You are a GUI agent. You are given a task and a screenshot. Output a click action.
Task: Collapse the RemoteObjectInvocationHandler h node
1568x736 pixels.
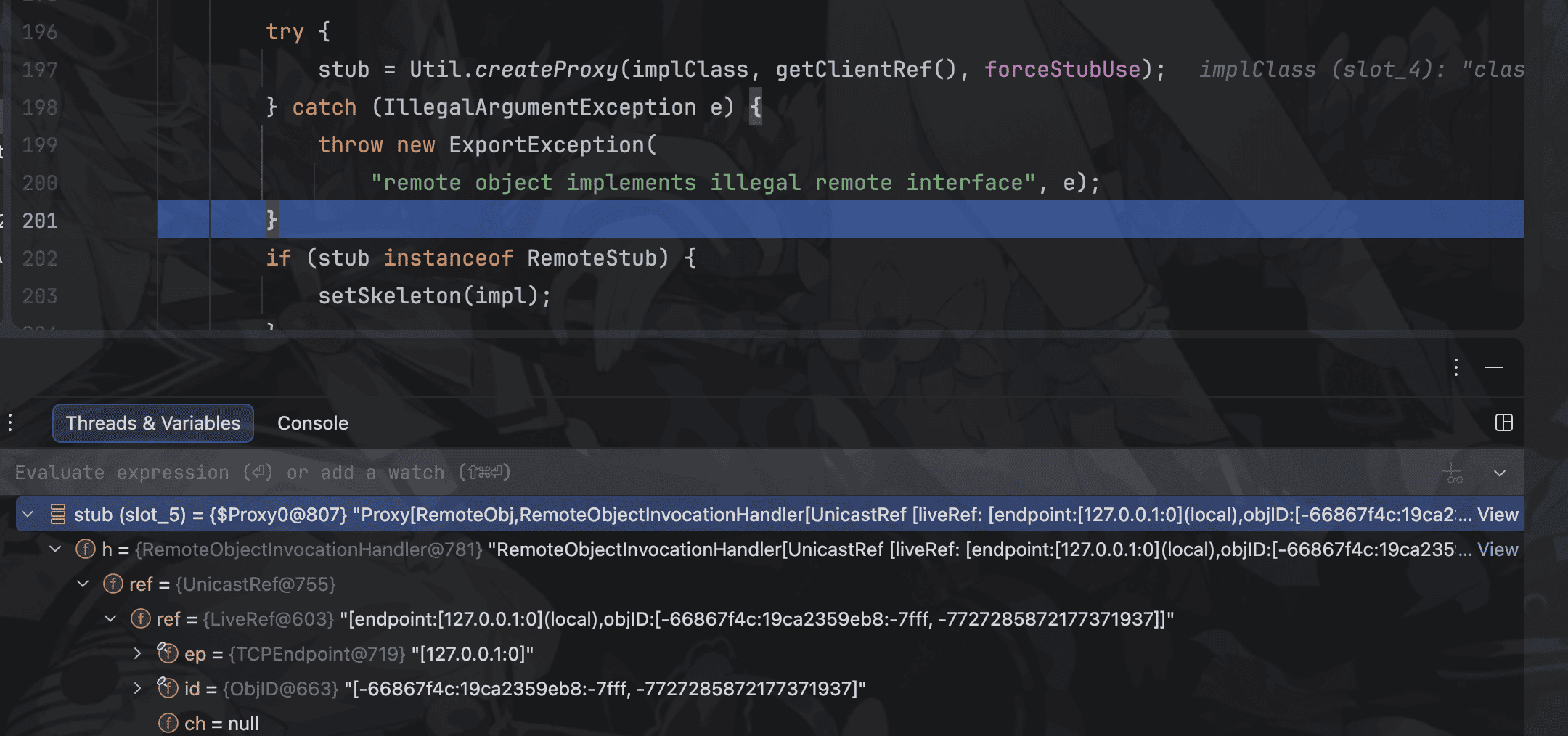tap(57, 549)
